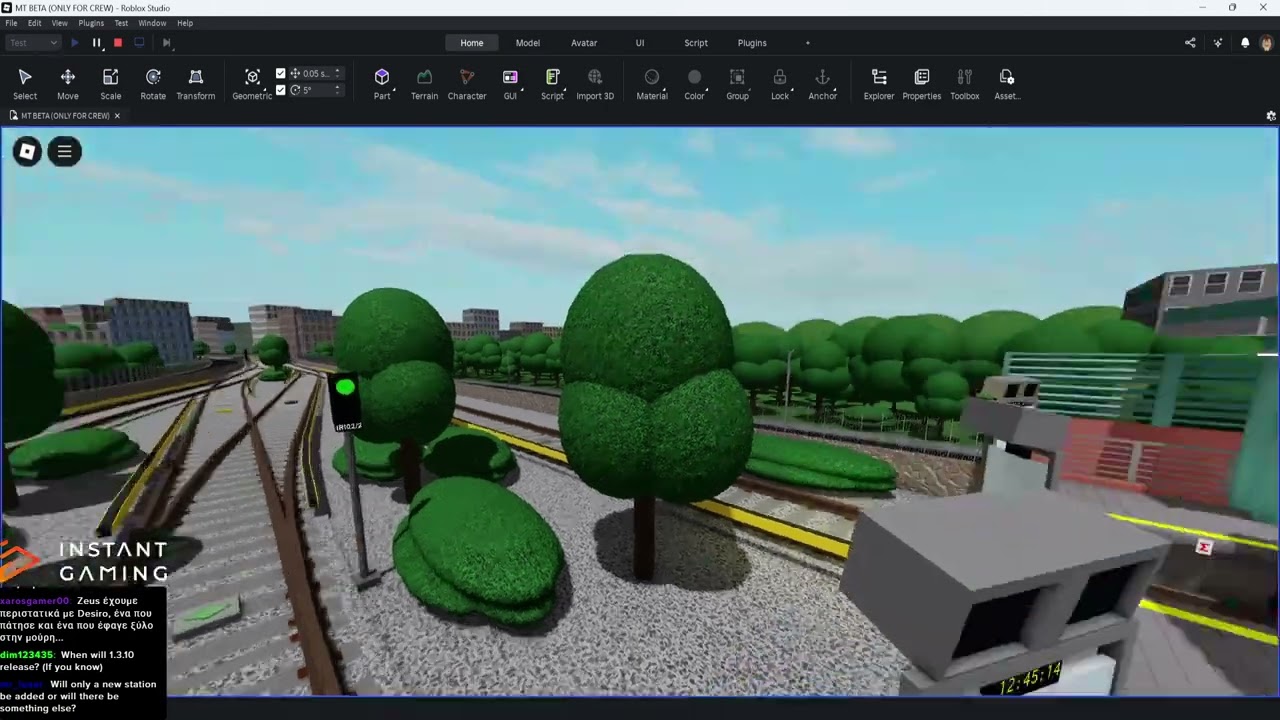Click the user avatar

click(1266, 43)
